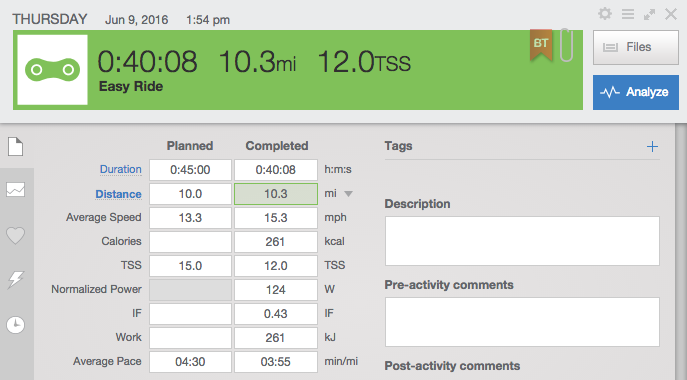Click the Pre-activity comments text box
The image size is (687, 380).
522,322
